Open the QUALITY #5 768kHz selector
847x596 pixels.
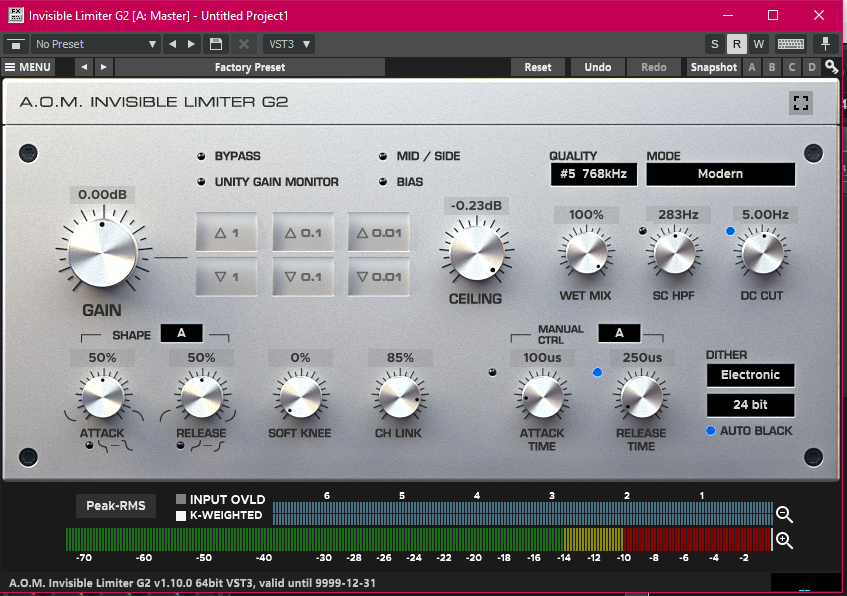click(594, 174)
